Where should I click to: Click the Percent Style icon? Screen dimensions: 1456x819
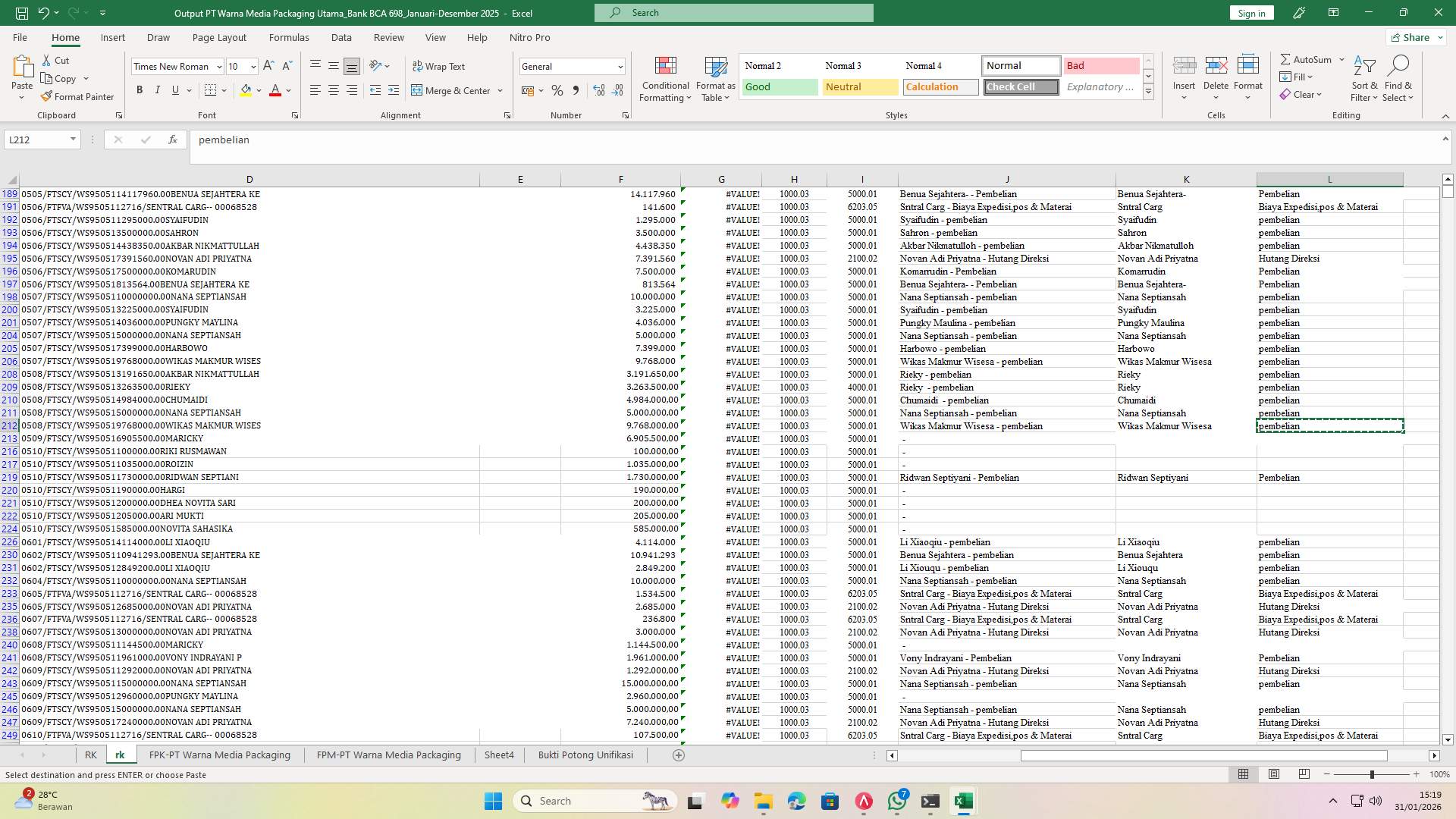[x=557, y=90]
